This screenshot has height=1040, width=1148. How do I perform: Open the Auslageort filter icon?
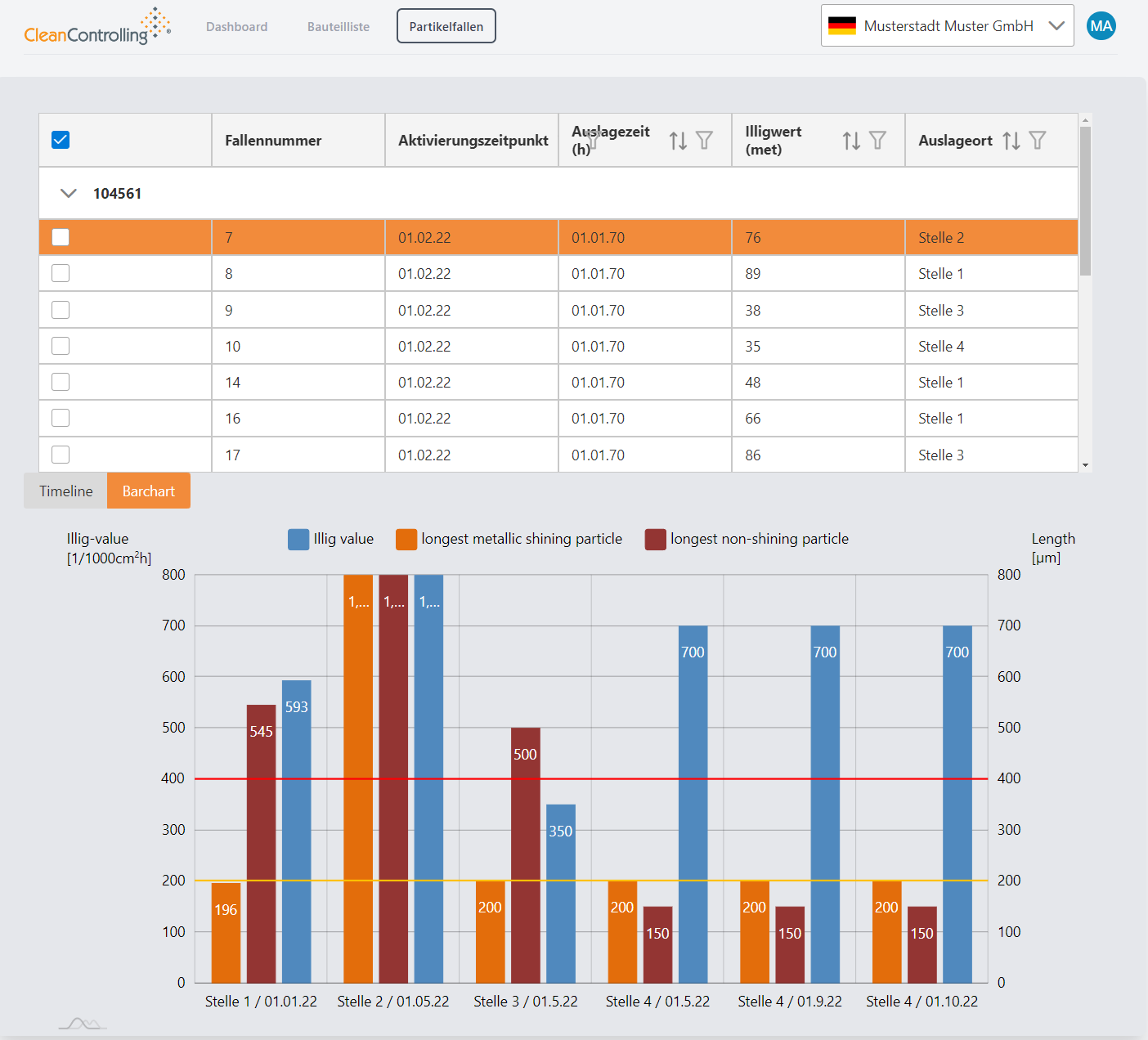(1038, 141)
